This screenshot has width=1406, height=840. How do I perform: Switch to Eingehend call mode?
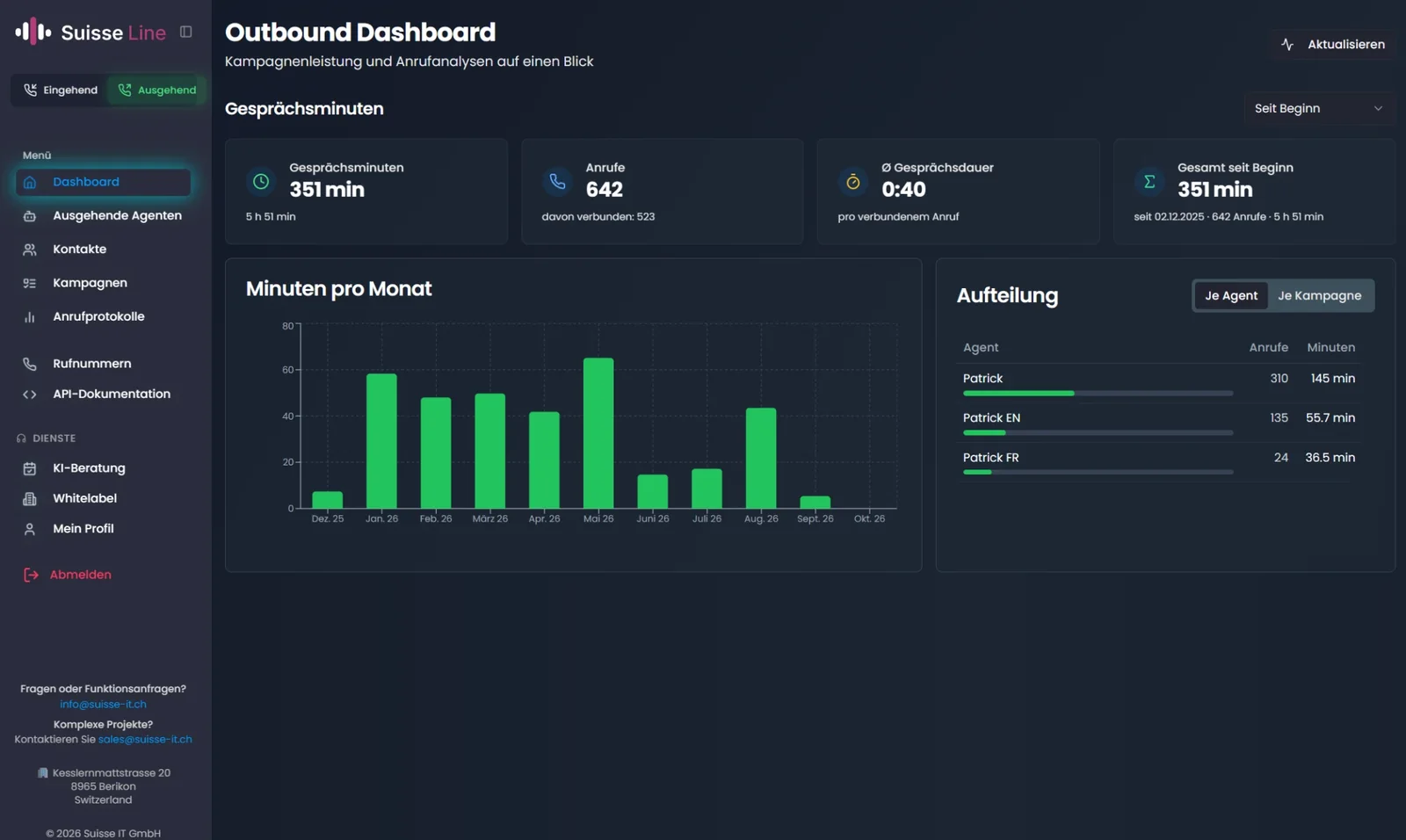(x=60, y=90)
